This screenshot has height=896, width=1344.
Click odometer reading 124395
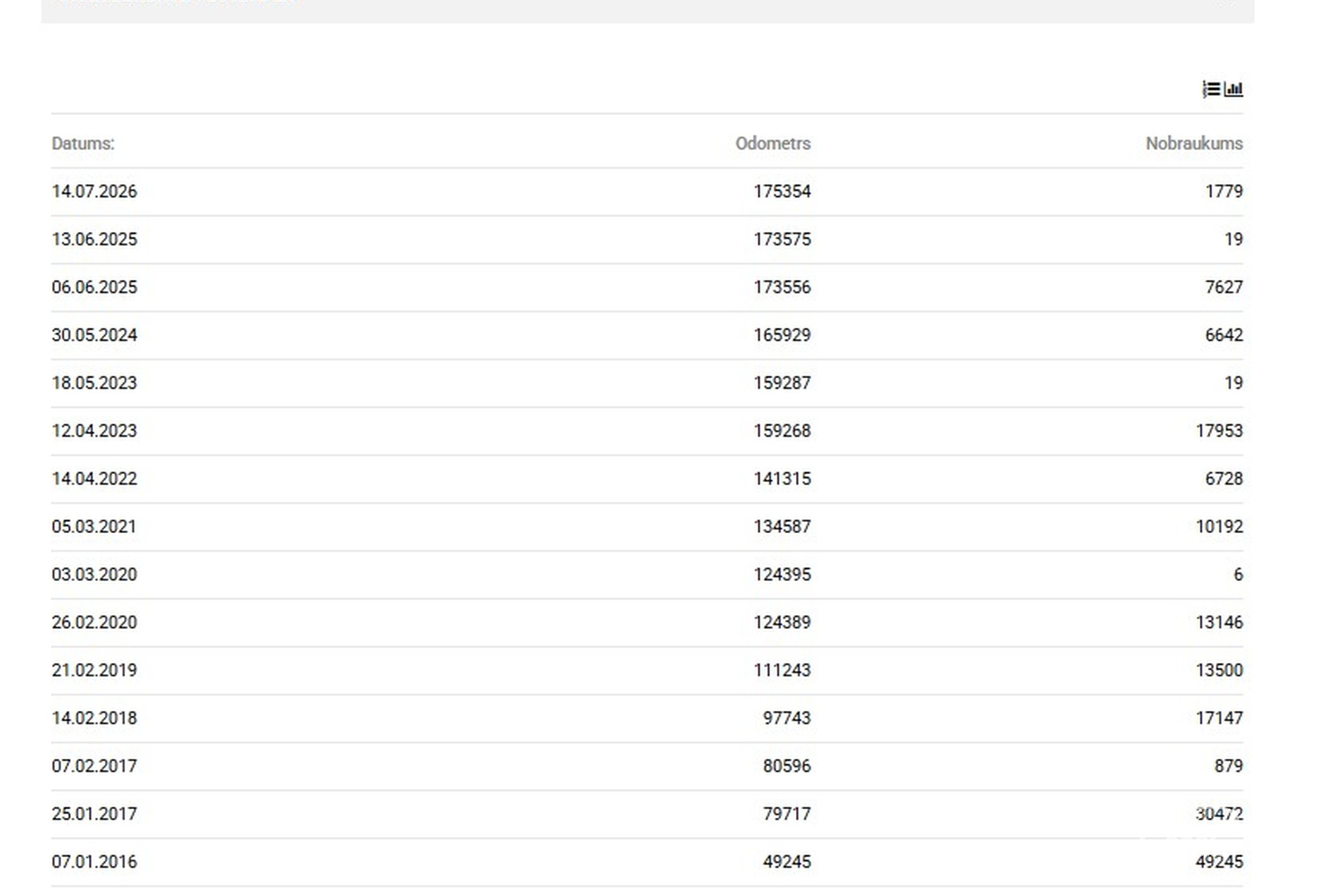click(x=782, y=575)
